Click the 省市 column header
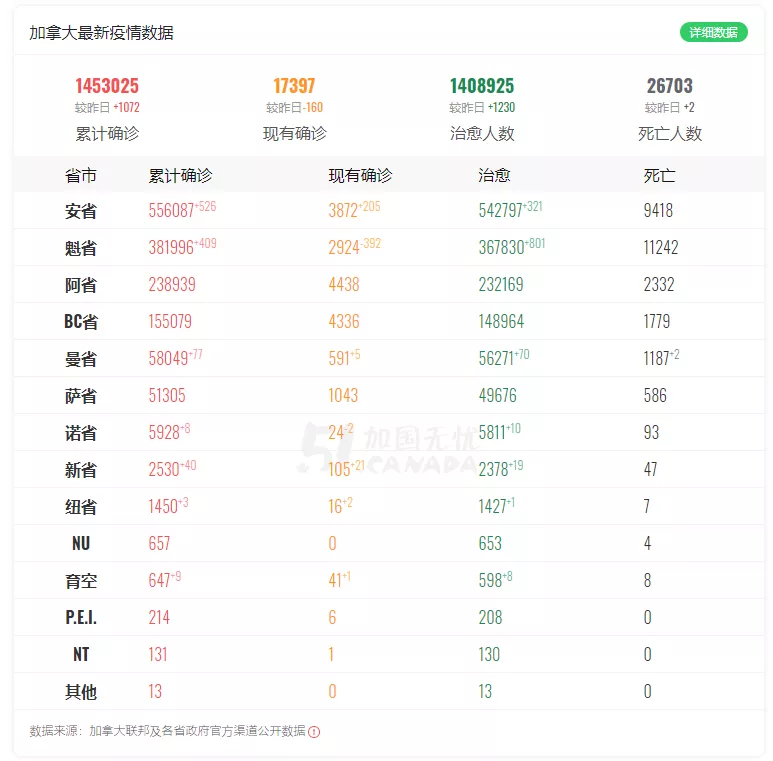 pyautogui.click(x=81, y=175)
